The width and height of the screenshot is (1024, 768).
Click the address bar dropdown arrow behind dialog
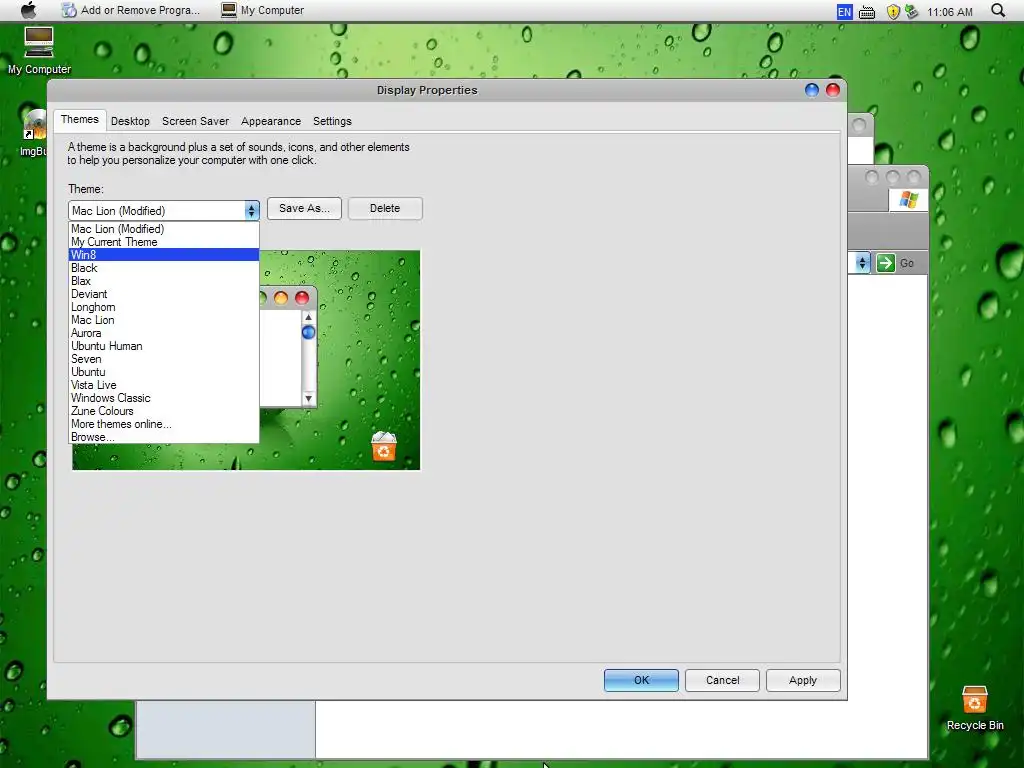[862, 263]
